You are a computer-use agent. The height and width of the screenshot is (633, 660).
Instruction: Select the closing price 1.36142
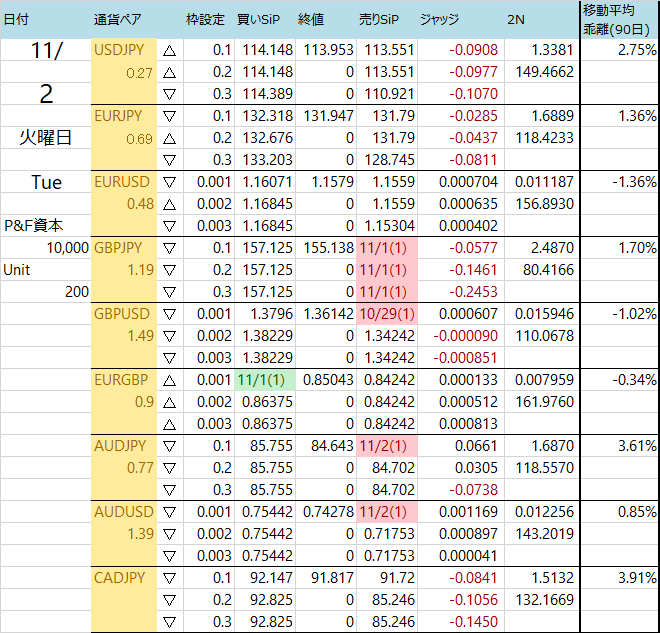click(328, 314)
